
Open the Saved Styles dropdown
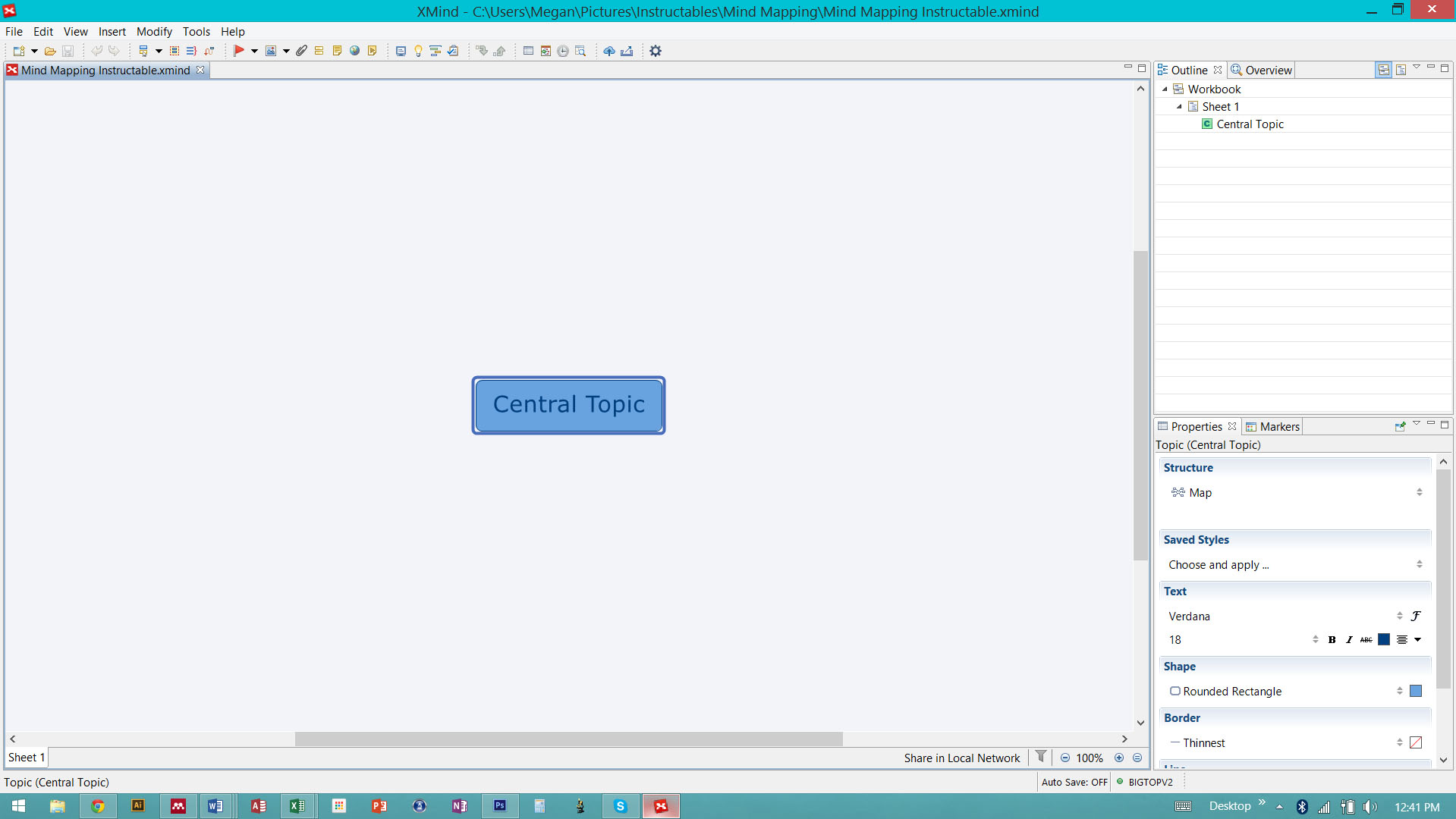(x=1295, y=565)
